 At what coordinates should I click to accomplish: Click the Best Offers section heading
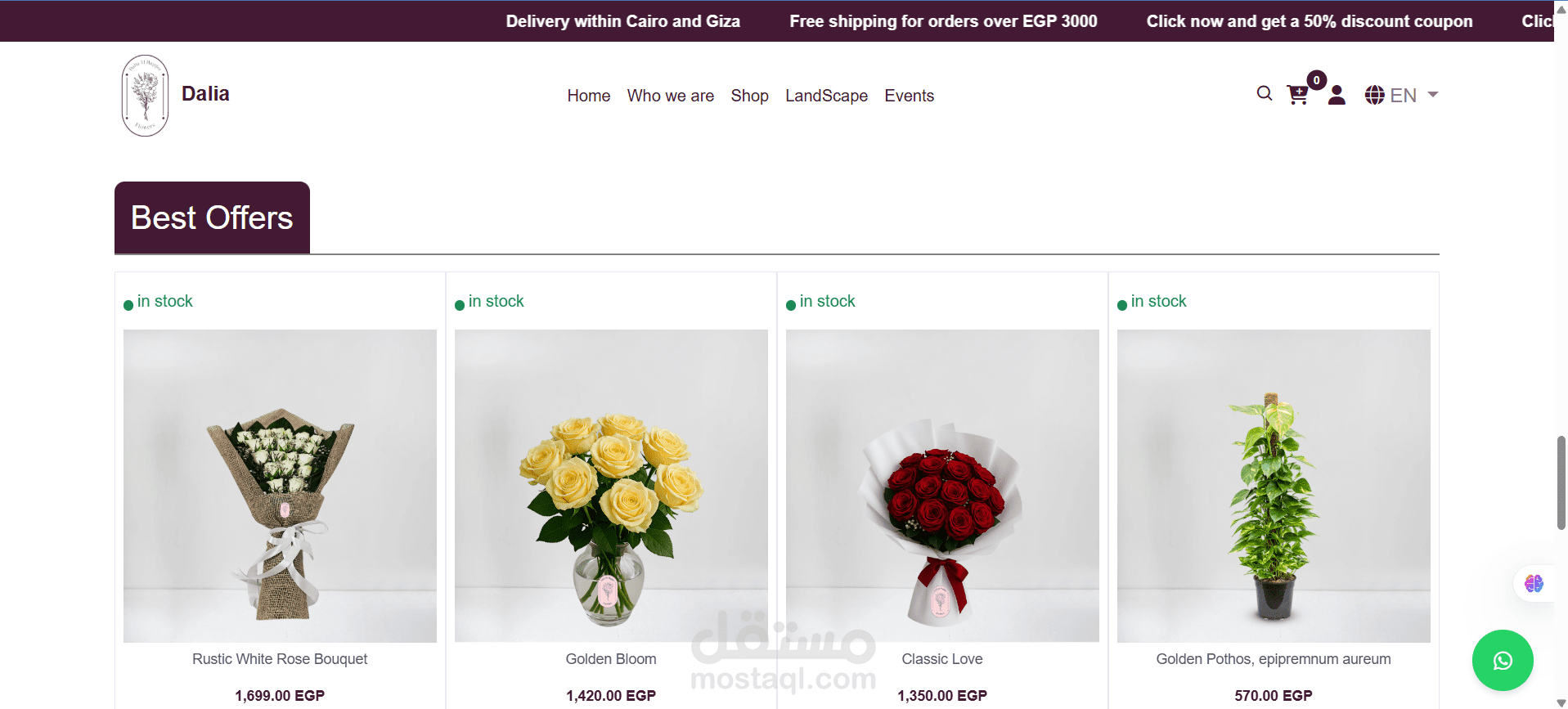(212, 218)
